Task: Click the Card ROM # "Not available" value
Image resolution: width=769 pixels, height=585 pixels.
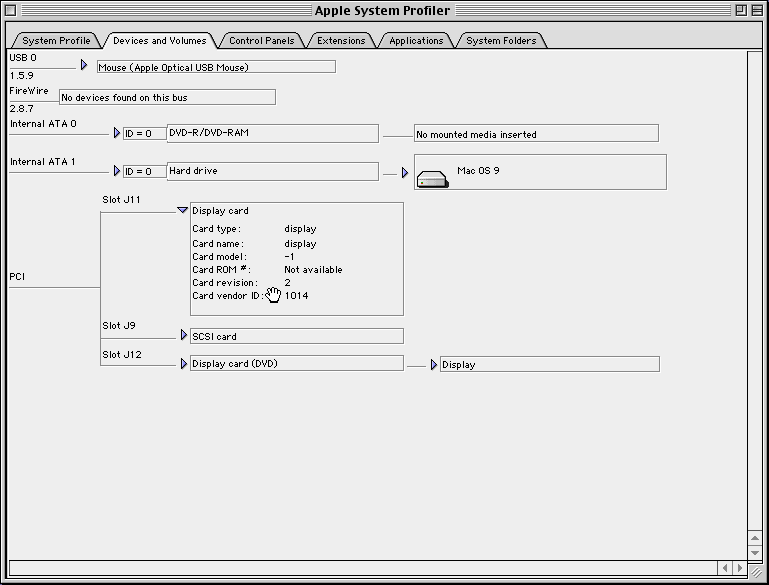Action: [x=313, y=270]
